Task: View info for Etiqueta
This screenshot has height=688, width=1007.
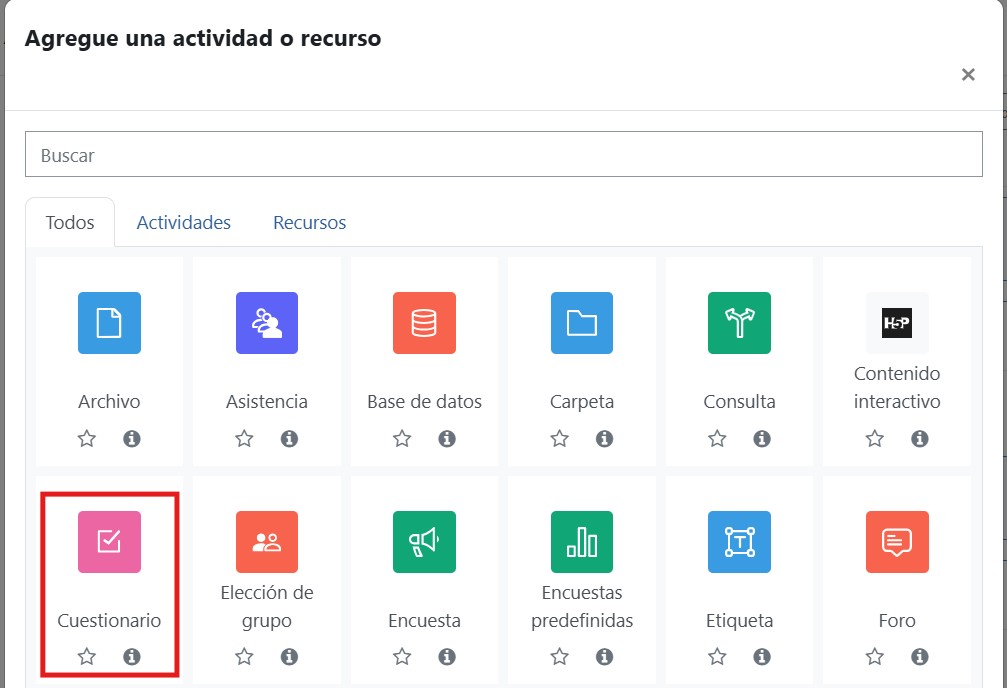Action: click(762, 657)
